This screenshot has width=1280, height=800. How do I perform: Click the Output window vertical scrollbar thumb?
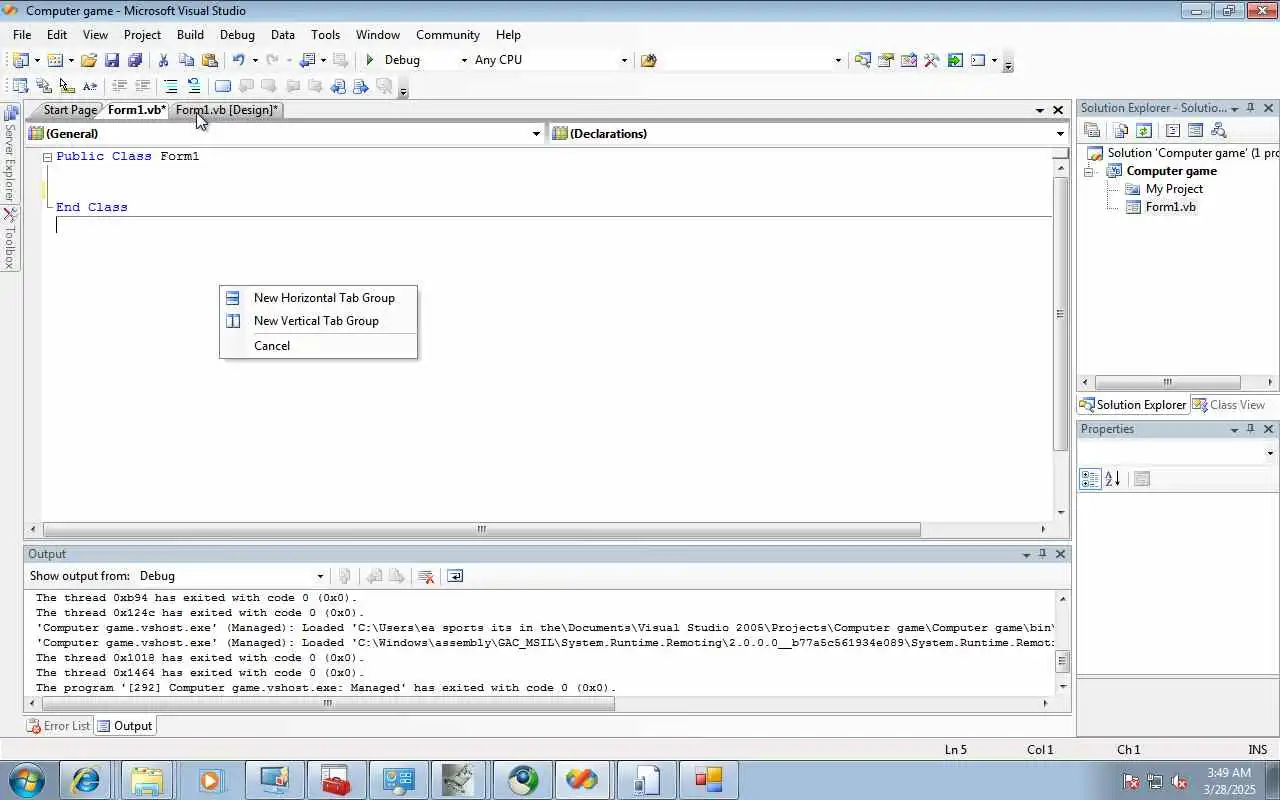(x=1062, y=661)
